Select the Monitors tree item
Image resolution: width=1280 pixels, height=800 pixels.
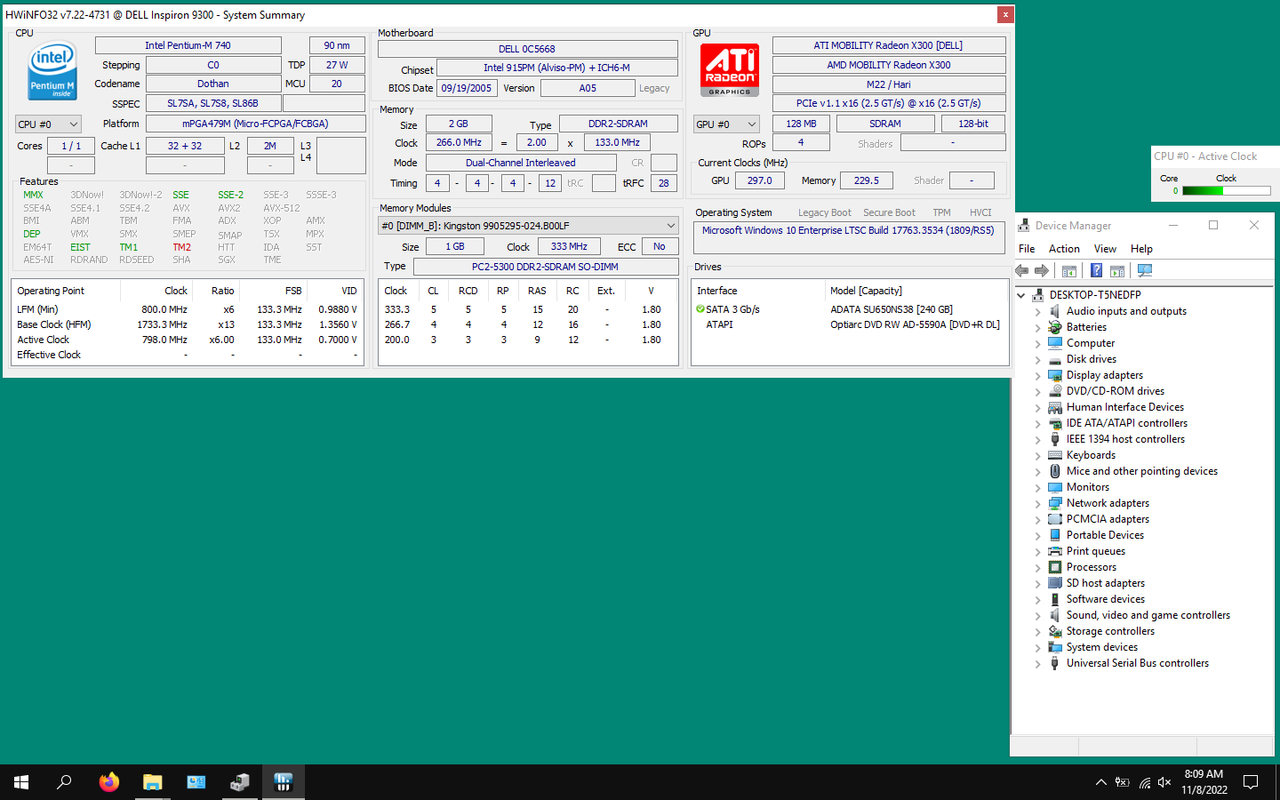tap(1087, 487)
